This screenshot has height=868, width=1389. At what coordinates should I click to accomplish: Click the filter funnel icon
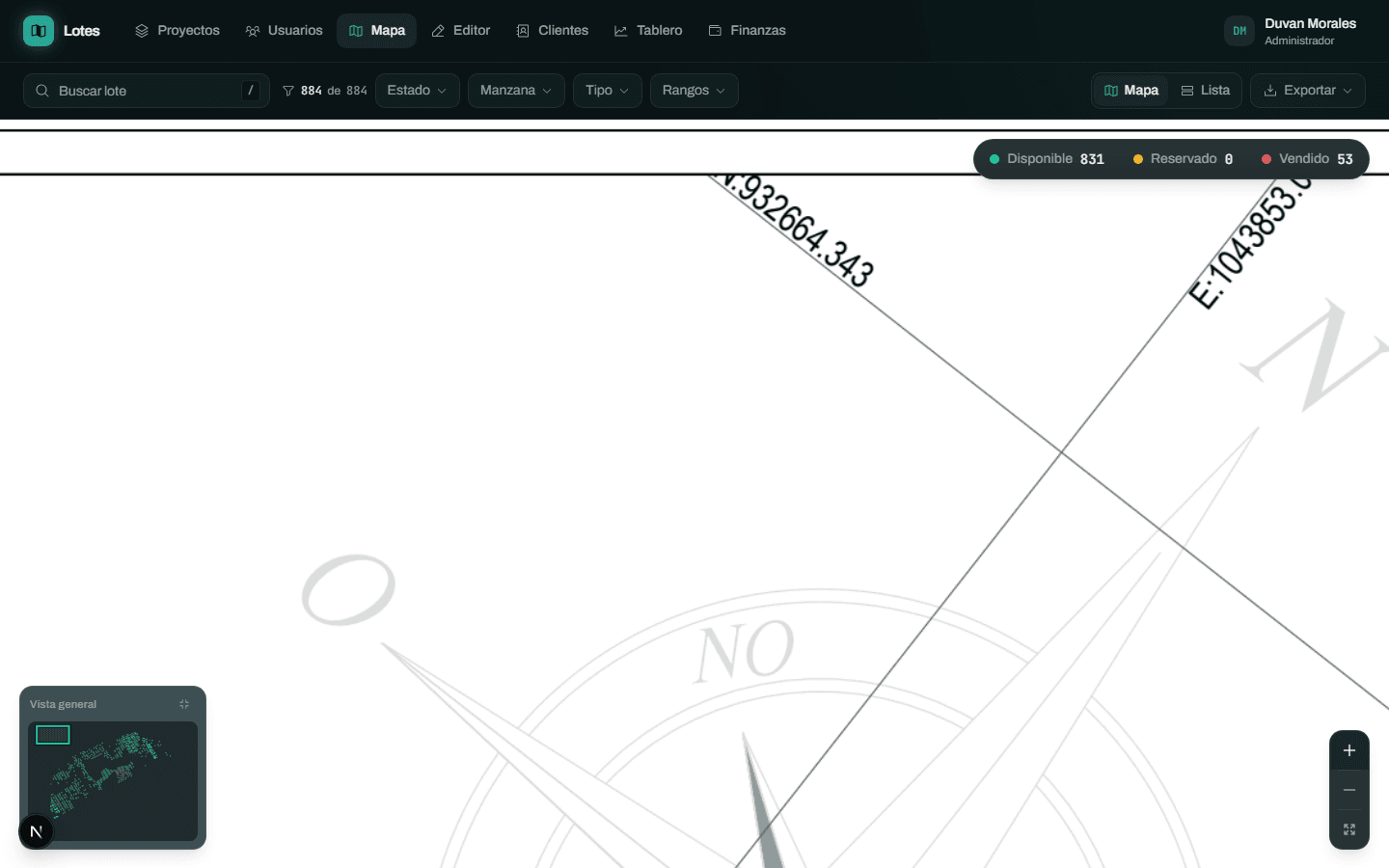click(288, 91)
